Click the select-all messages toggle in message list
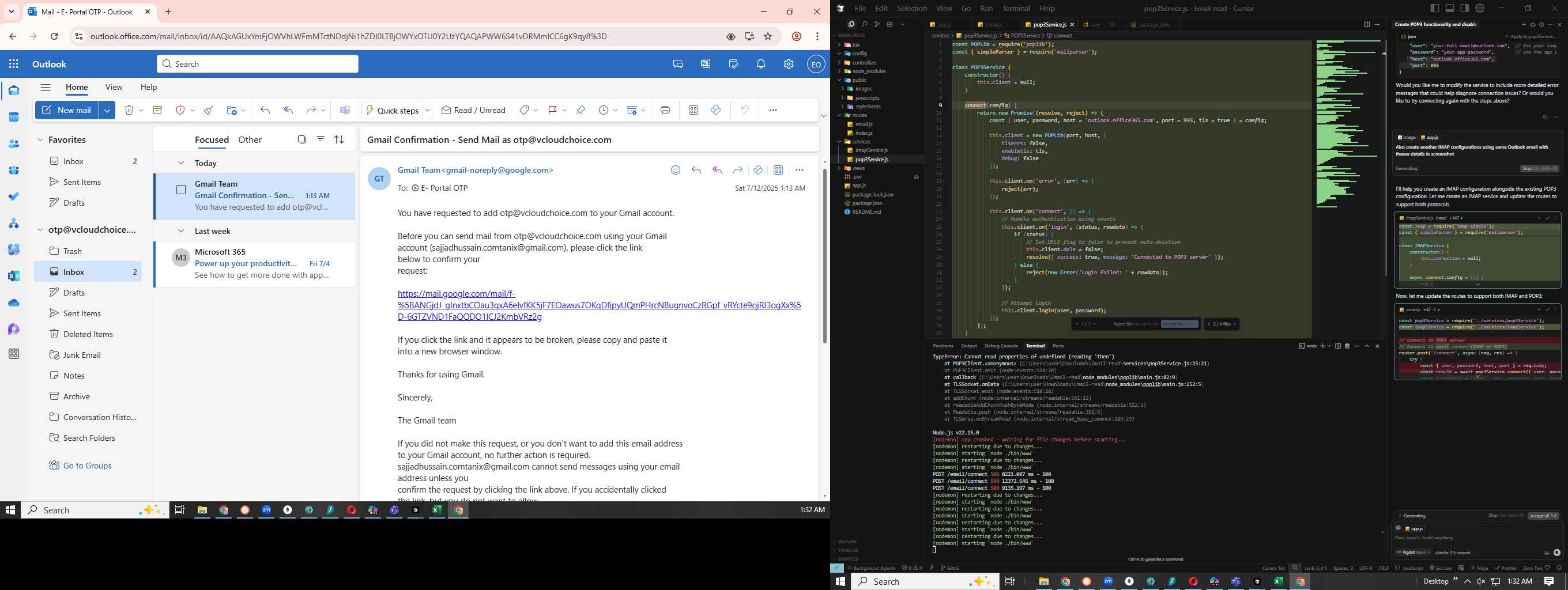This screenshot has height=590, width=1568. tap(302, 139)
